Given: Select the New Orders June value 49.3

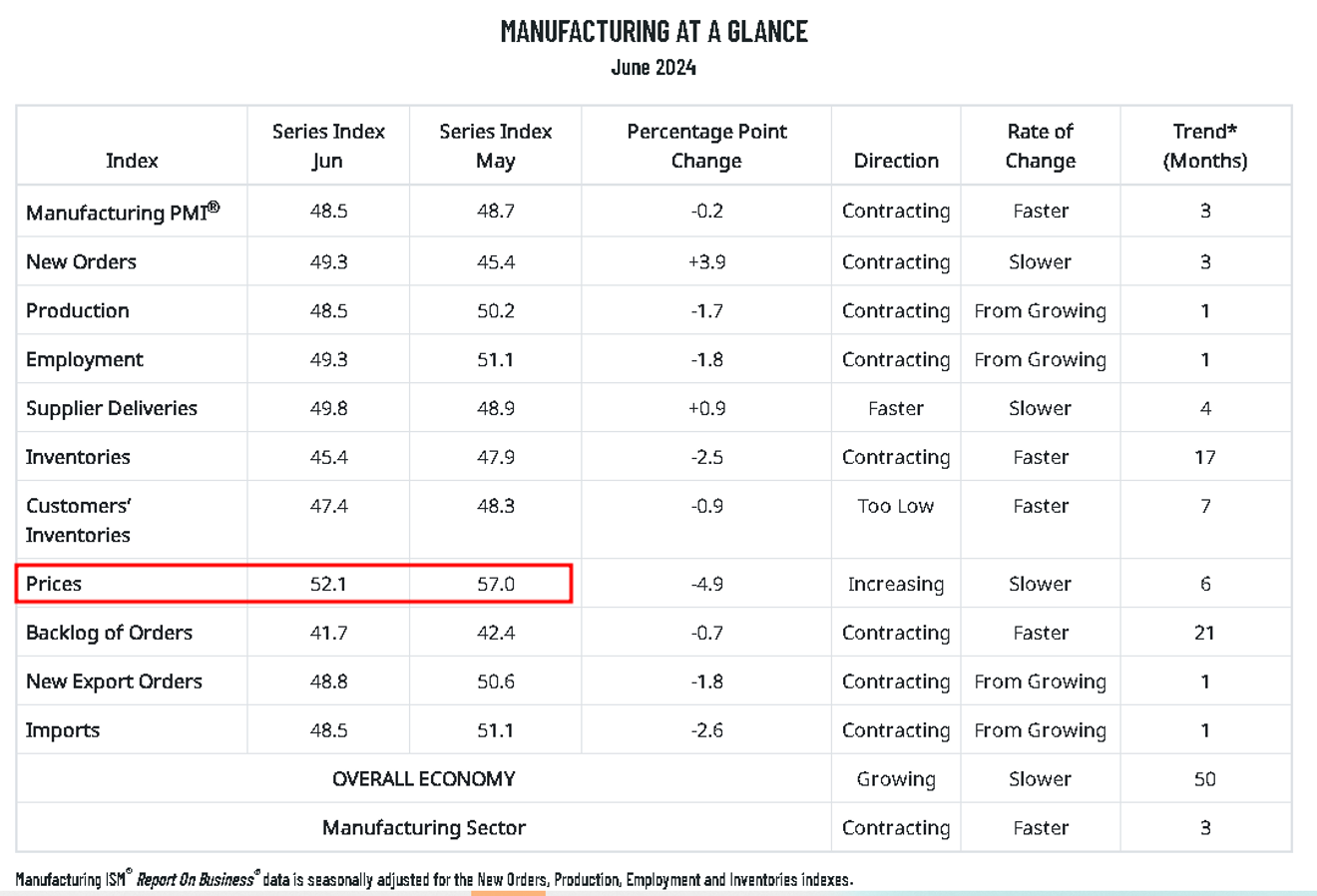Looking at the screenshot, I should tap(328, 261).
